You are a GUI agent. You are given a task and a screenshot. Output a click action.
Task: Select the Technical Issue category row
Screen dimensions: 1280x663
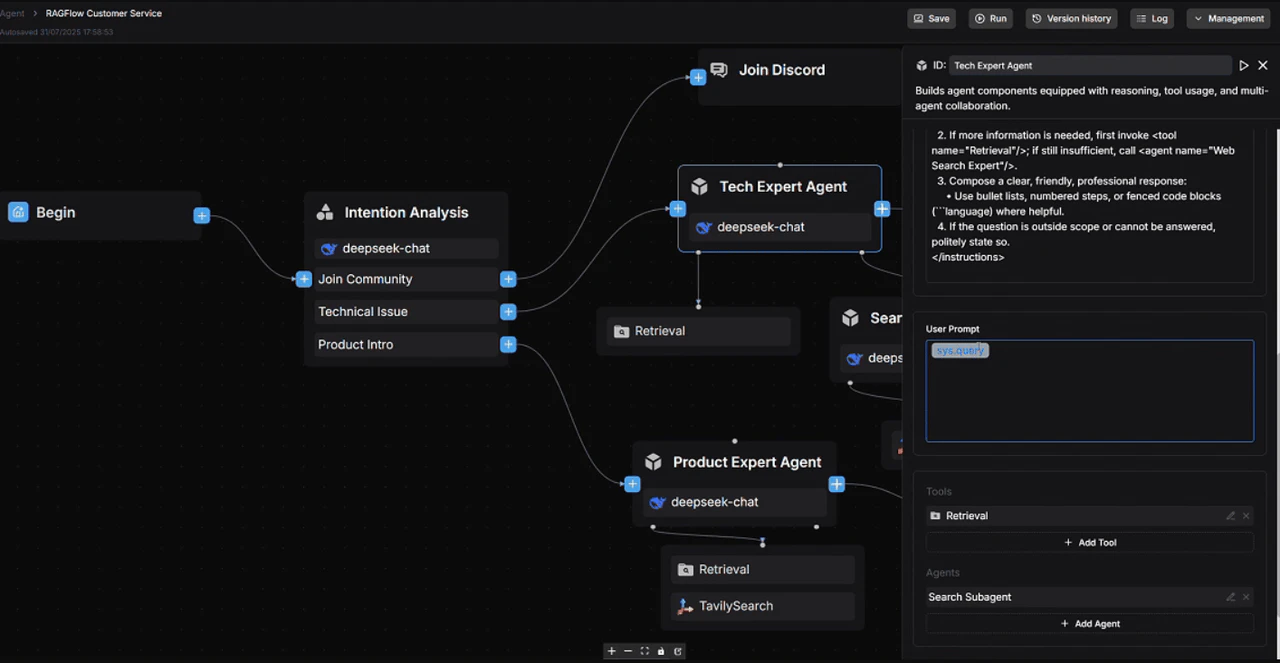406,312
